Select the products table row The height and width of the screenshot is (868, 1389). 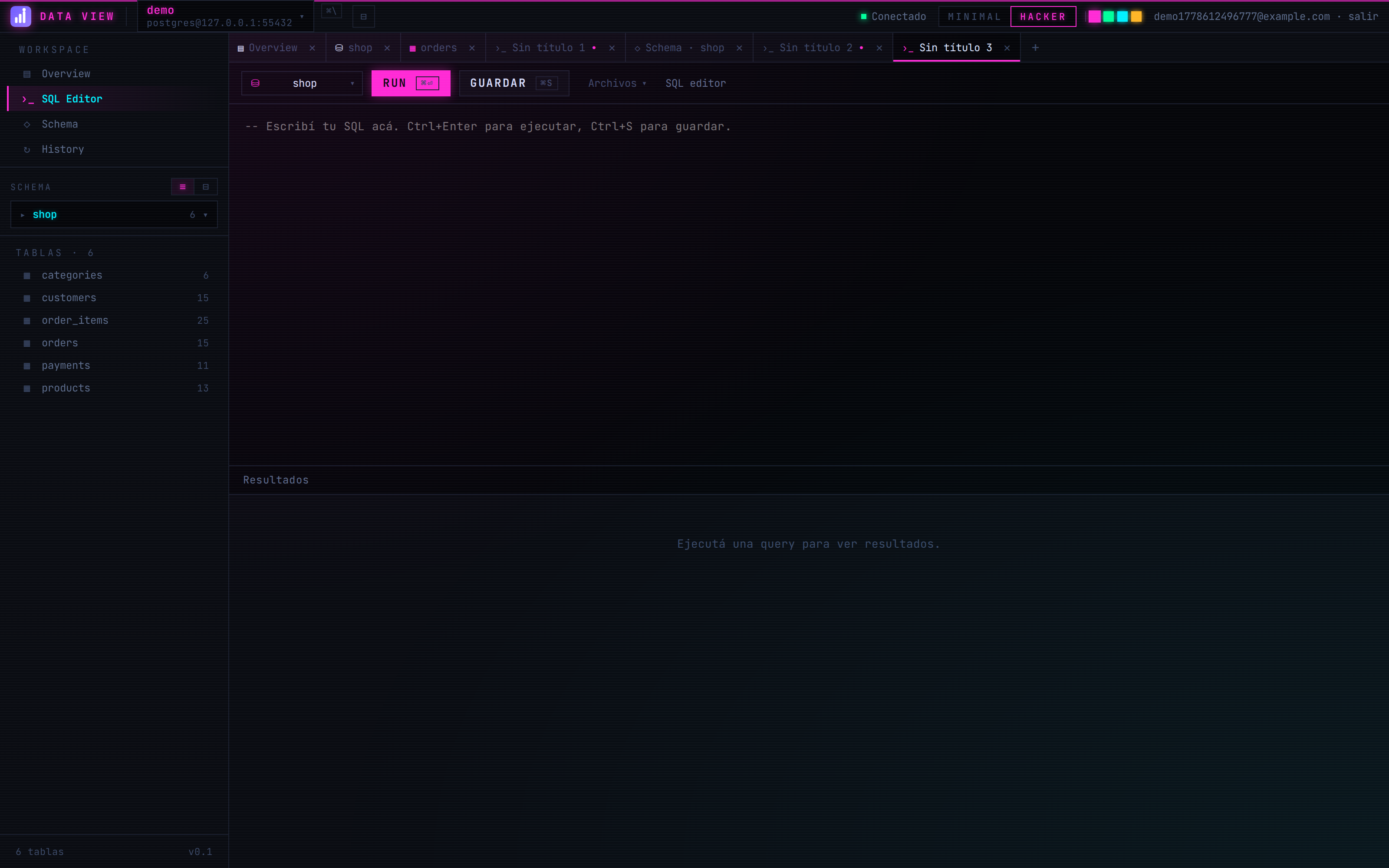coord(114,389)
